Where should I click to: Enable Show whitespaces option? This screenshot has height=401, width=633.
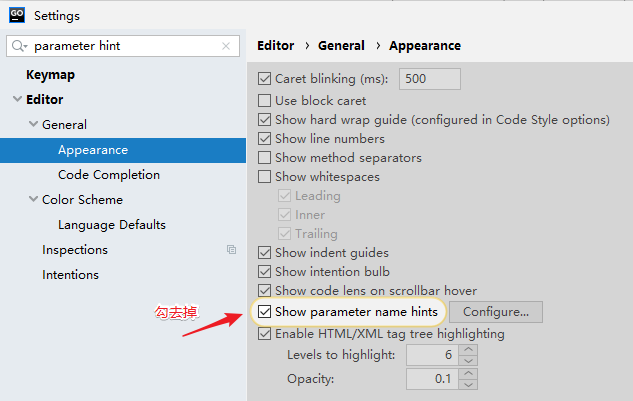(265, 177)
